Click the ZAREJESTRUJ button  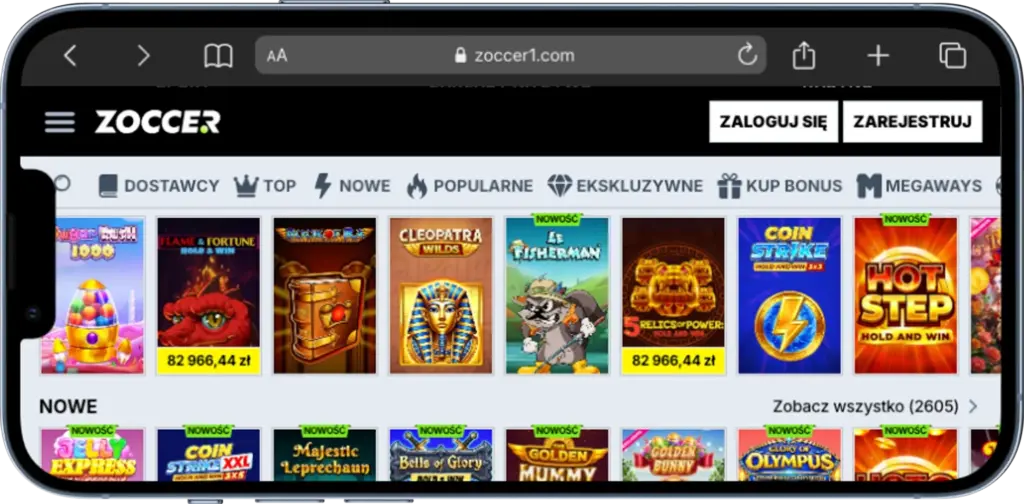tap(912, 121)
